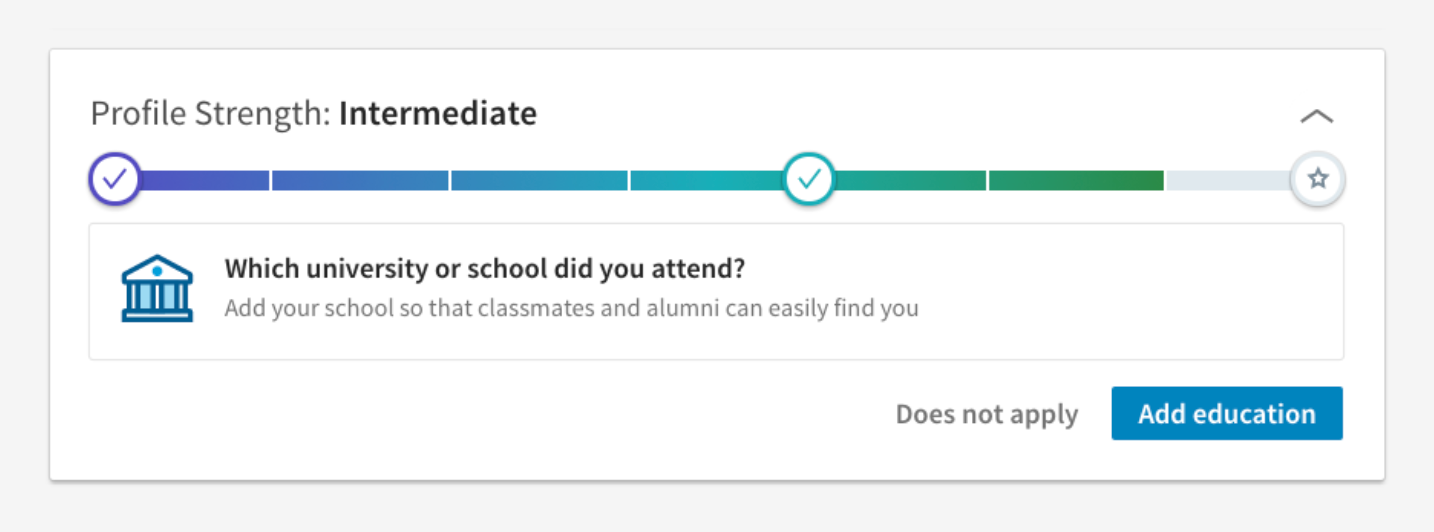Click the purple checkmark circle at progress start
Screen dimensions: 1434x532
pos(115,180)
